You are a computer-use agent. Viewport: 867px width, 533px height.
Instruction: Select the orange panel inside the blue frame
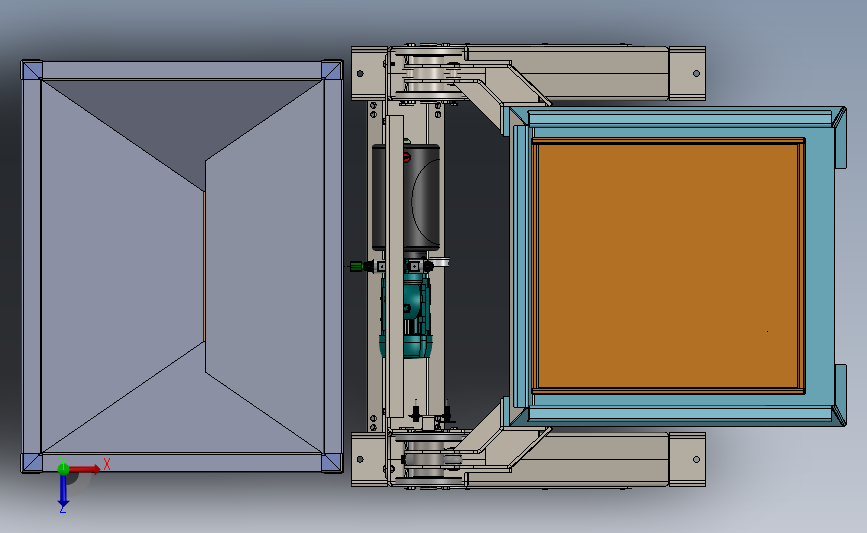tap(668, 266)
